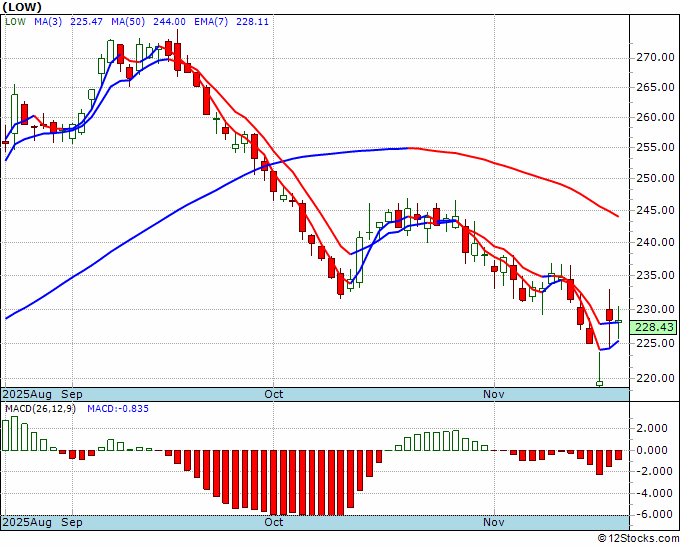
Task: Click the last green candle at 228.43
Action: click(618, 322)
